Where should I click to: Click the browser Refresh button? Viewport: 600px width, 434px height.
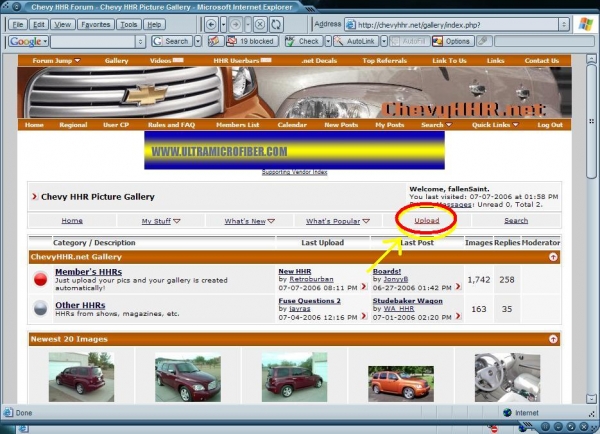pyautogui.click(x=277, y=23)
